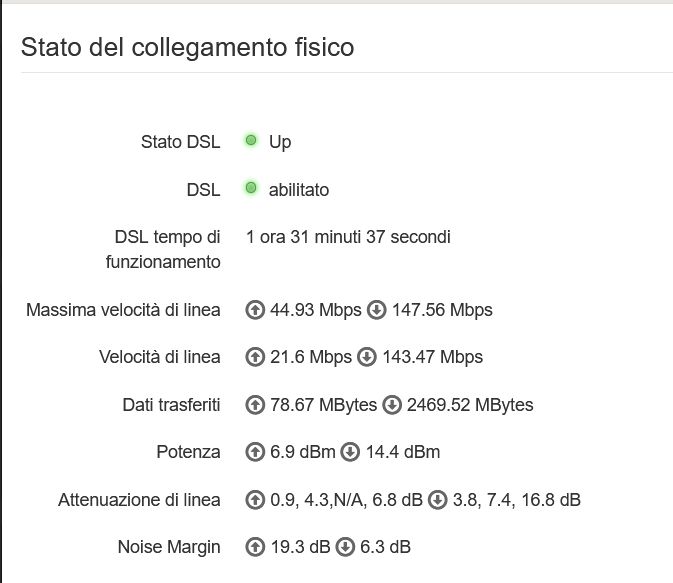Click the download arrow next to 143.47 Mbps

click(366, 357)
